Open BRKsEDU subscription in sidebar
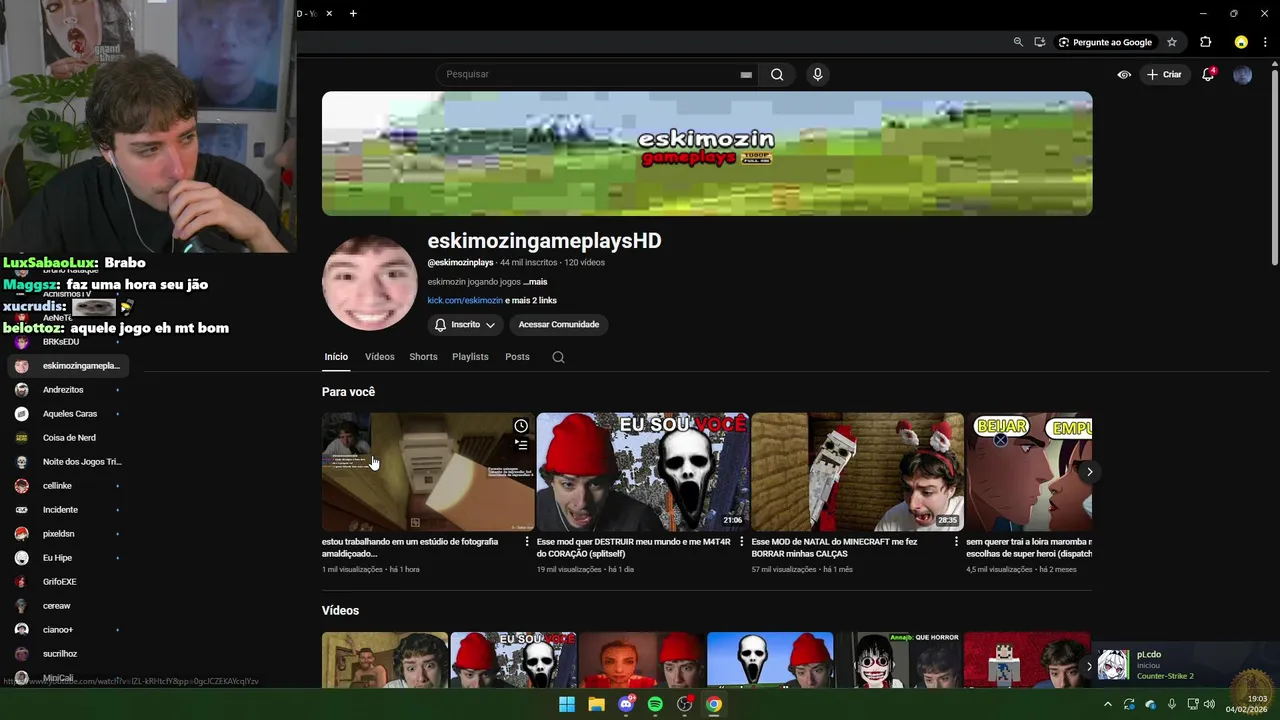The image size is (1280, 720). click(68, 342)
